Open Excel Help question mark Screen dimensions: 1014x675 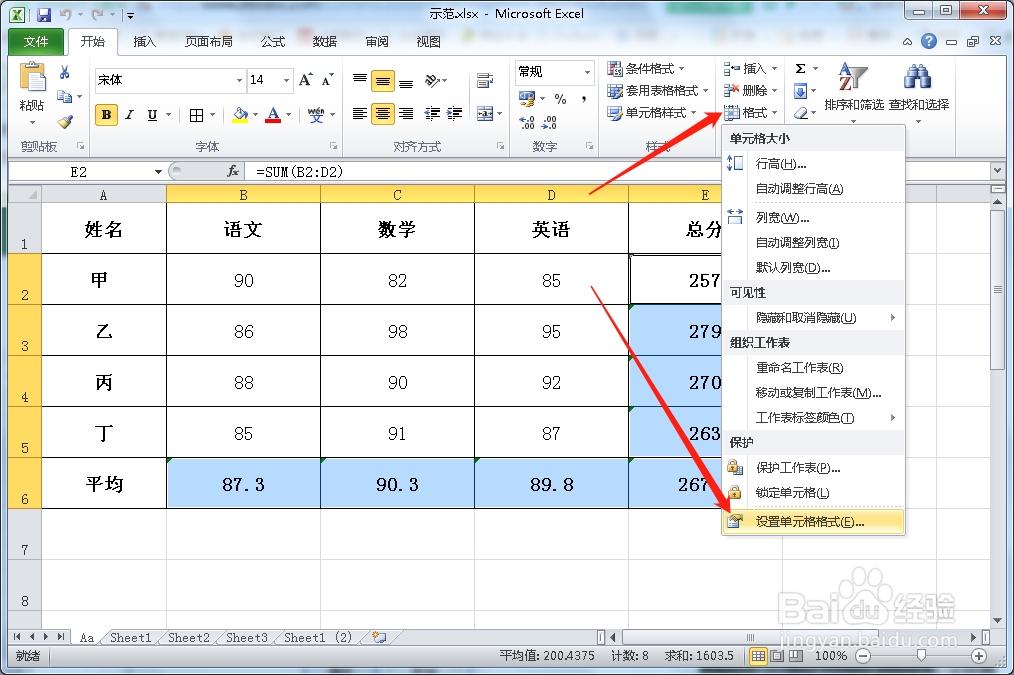[x=929, y=41]
